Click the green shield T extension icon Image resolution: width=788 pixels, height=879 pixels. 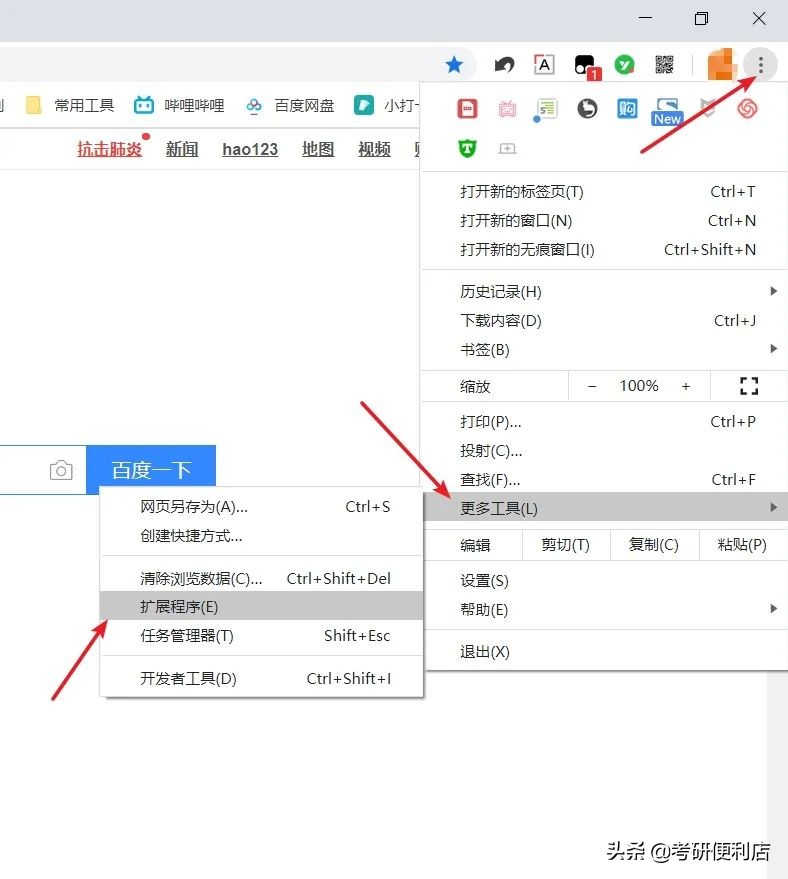467,148
